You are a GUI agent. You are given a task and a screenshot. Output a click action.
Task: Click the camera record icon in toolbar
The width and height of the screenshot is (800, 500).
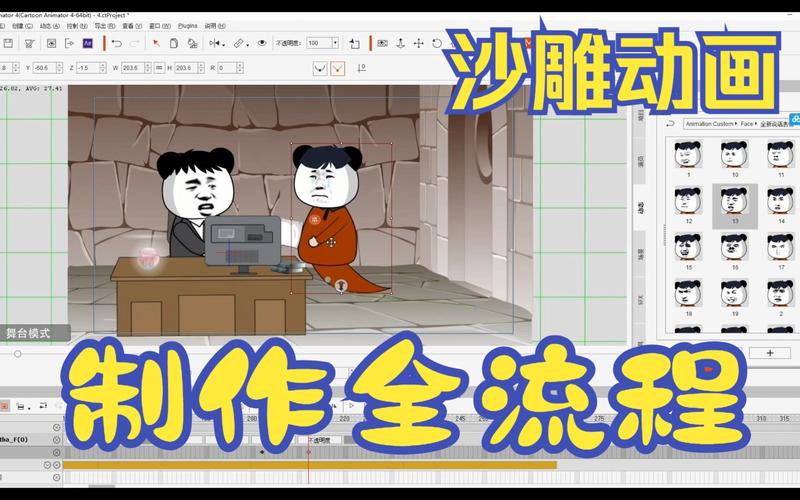pos(382,43)
